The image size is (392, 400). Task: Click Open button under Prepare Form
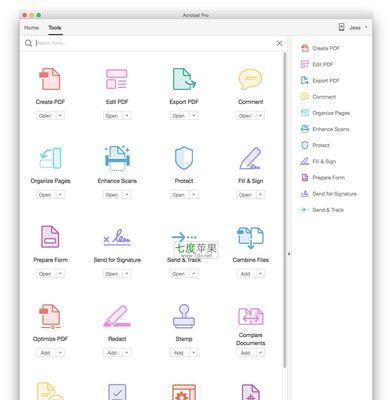point(45,274)
